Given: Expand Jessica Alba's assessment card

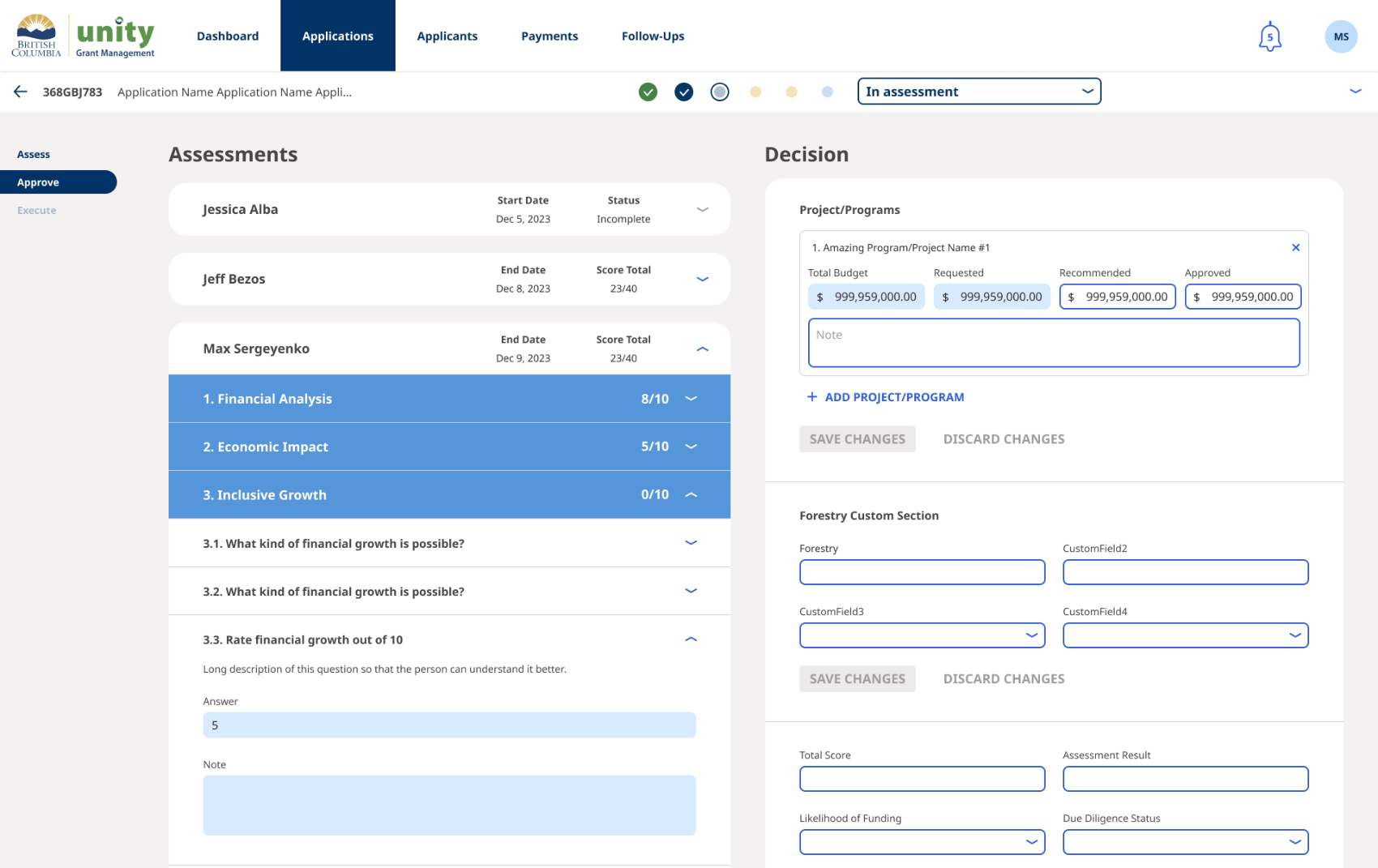Looking at the screenshot, I should point(702,209).
